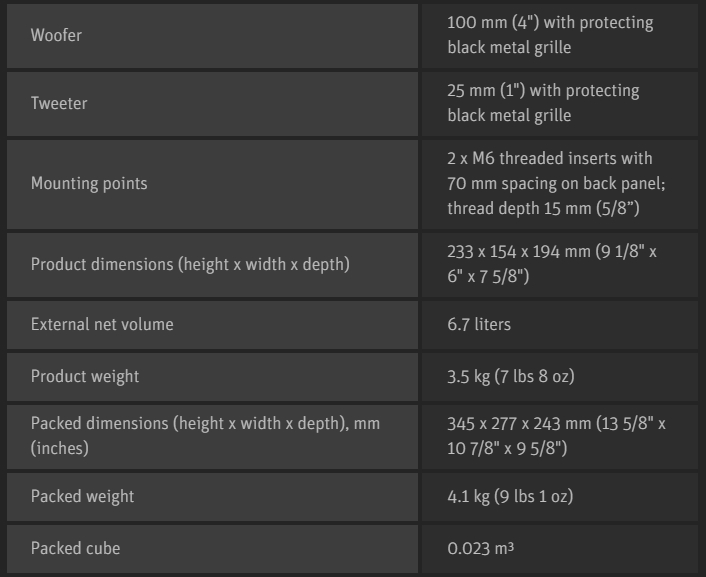Click the Product dimensions label cell

point(213,265)
